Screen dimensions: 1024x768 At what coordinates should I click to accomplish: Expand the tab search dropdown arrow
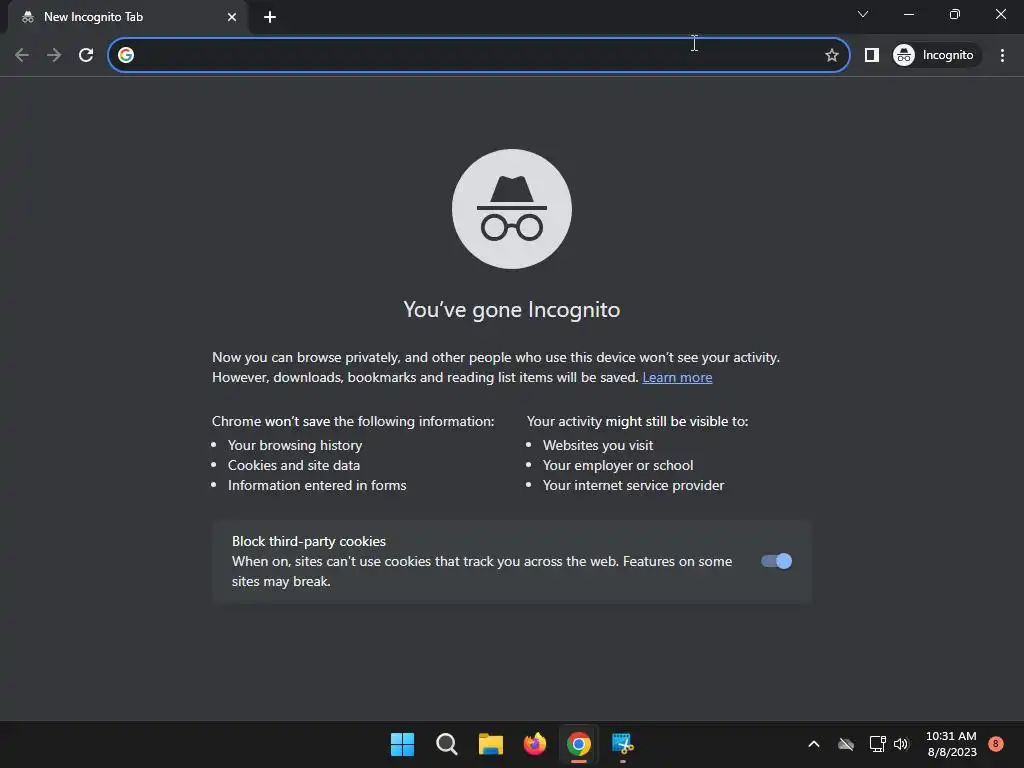863,14
